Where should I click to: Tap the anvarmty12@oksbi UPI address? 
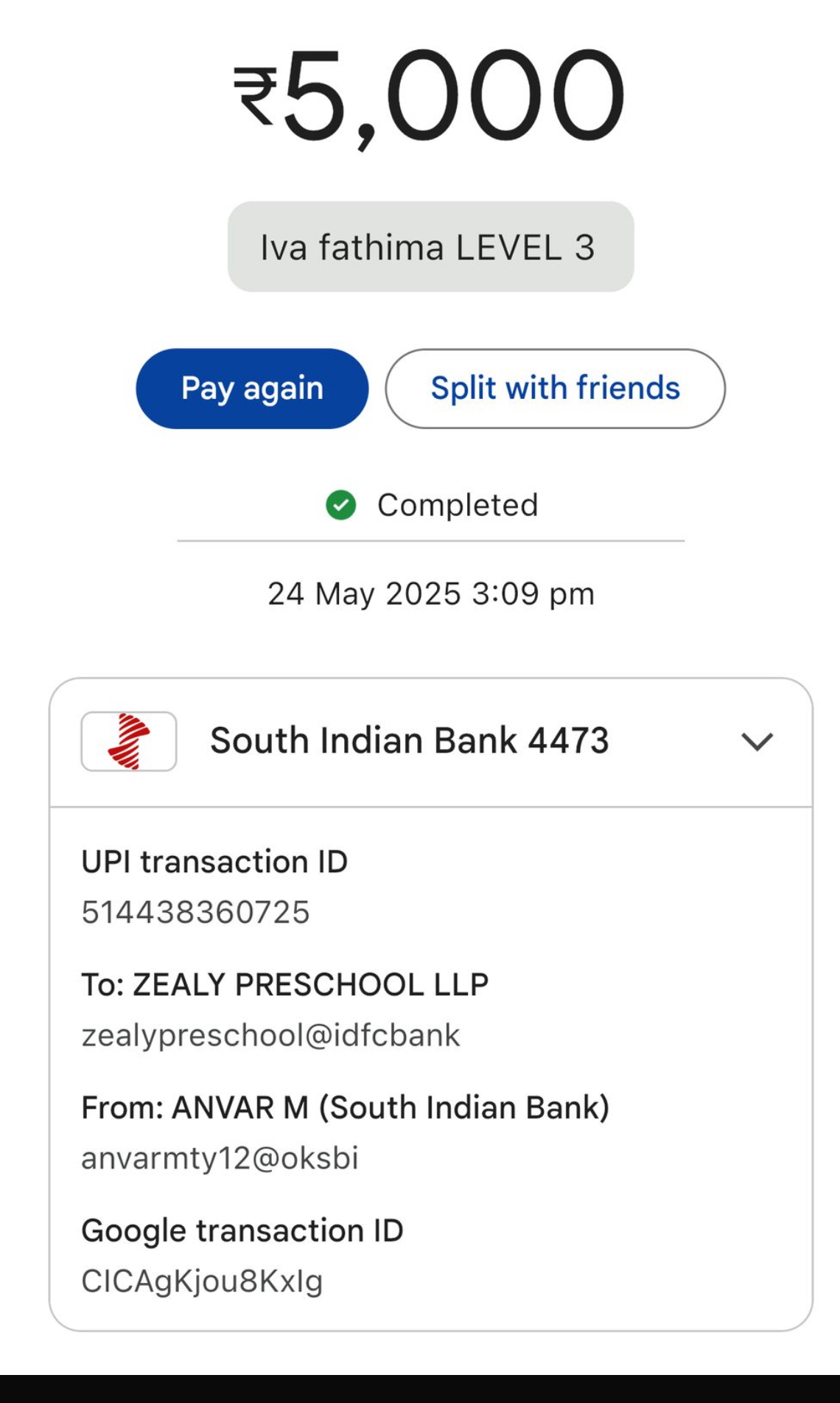[220, 1157]
